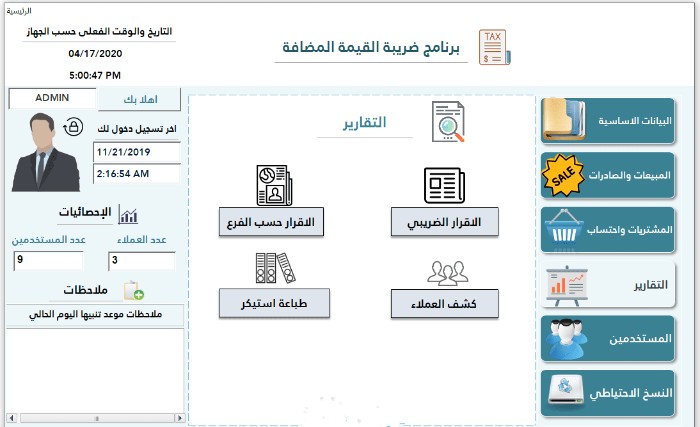This screenshot has width=700, height=427.
Task: Click scrollbar right arrow in notes panel
Action: click(x=179, y=418)
